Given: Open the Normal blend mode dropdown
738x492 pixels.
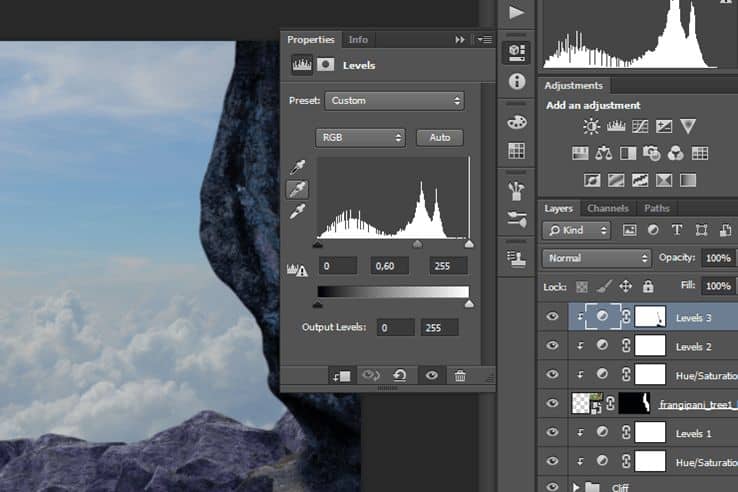Looking at the screenshot, I should [x=596, y=258].
